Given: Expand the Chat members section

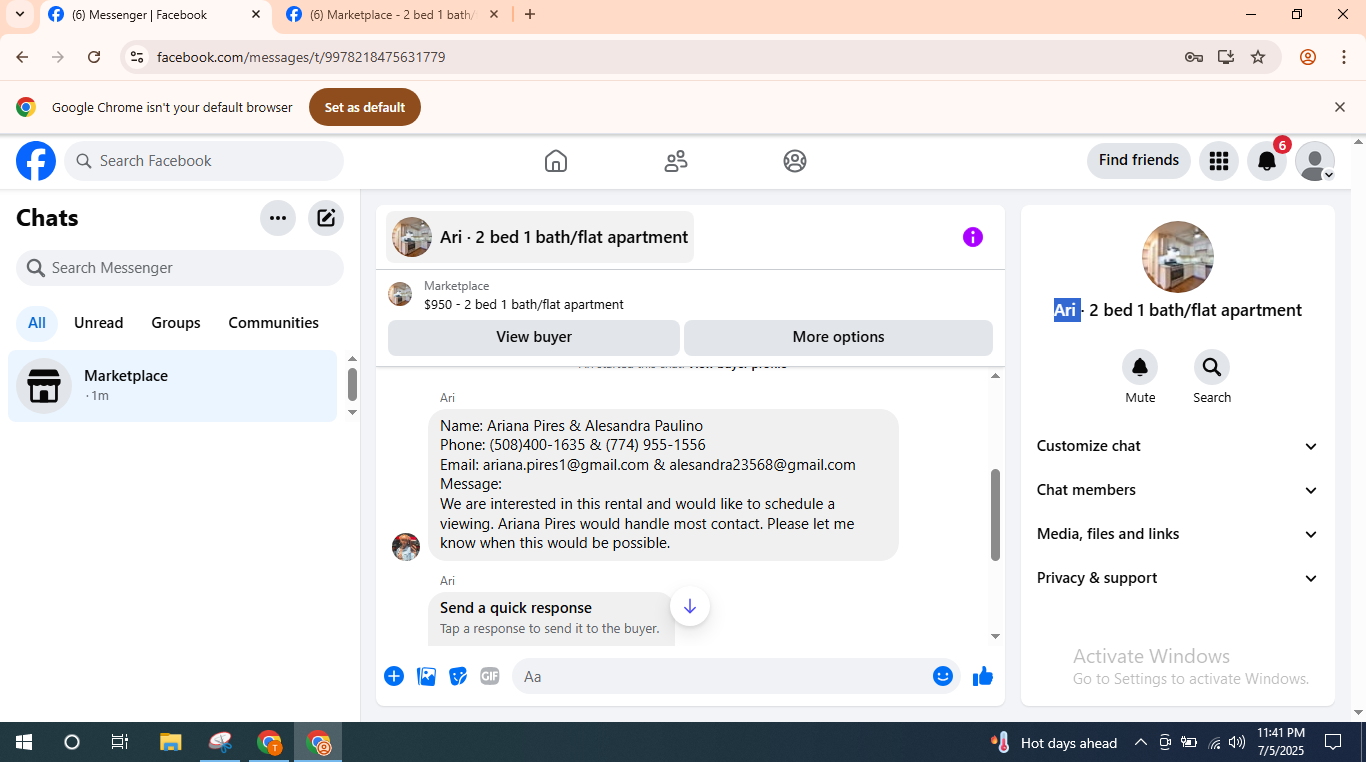Looking at the screenshot, I should [x=1178, y=490].
